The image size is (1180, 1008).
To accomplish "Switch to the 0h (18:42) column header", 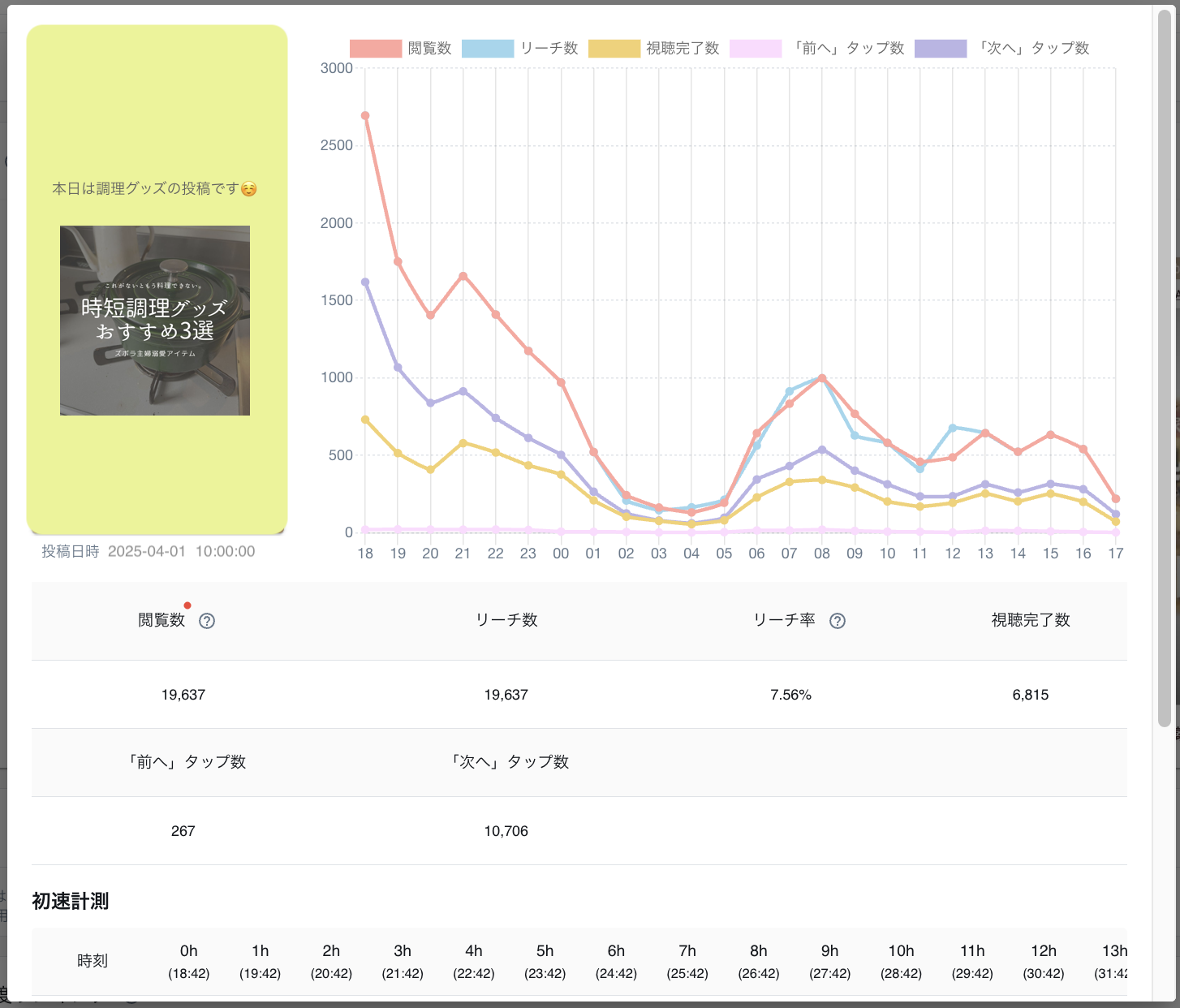I will point(188,961).
